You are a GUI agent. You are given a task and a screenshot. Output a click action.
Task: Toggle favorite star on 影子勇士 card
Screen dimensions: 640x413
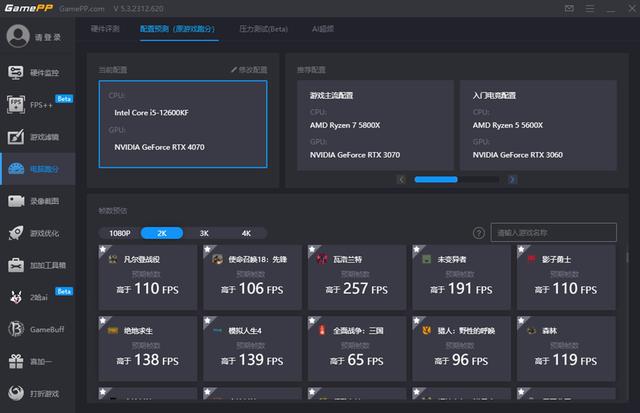(521, 249)
